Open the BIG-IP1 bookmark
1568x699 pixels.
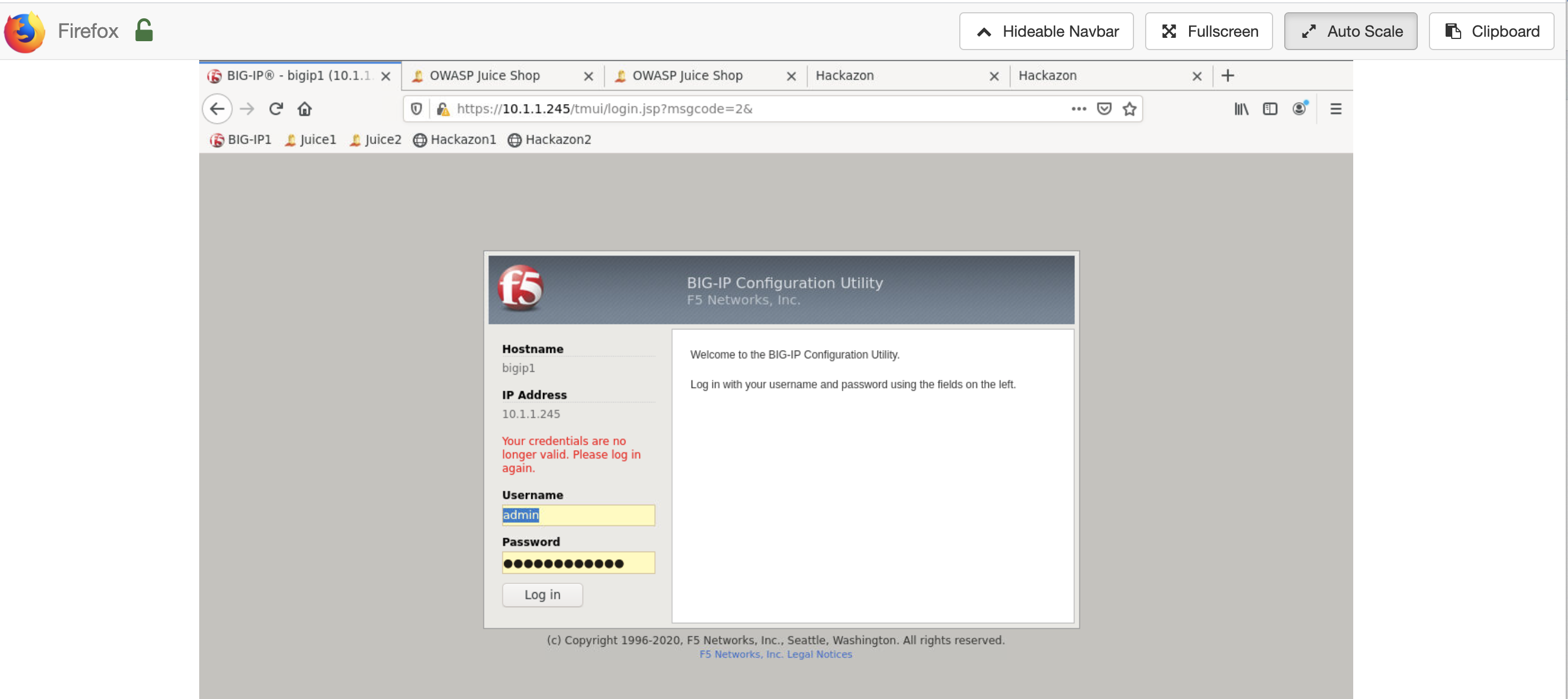pos(240,140)
